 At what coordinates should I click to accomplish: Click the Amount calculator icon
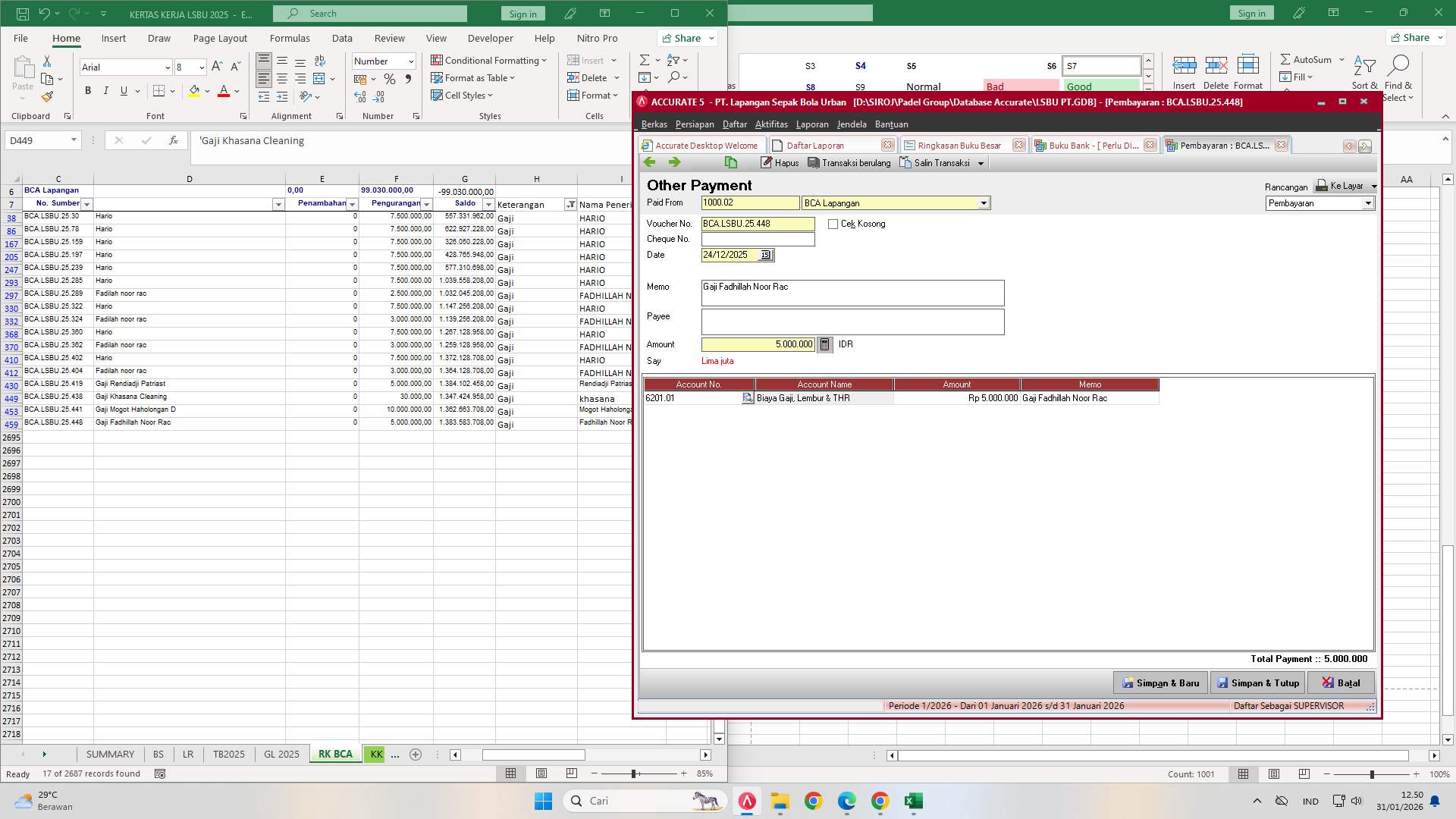(x=825, y=345)
